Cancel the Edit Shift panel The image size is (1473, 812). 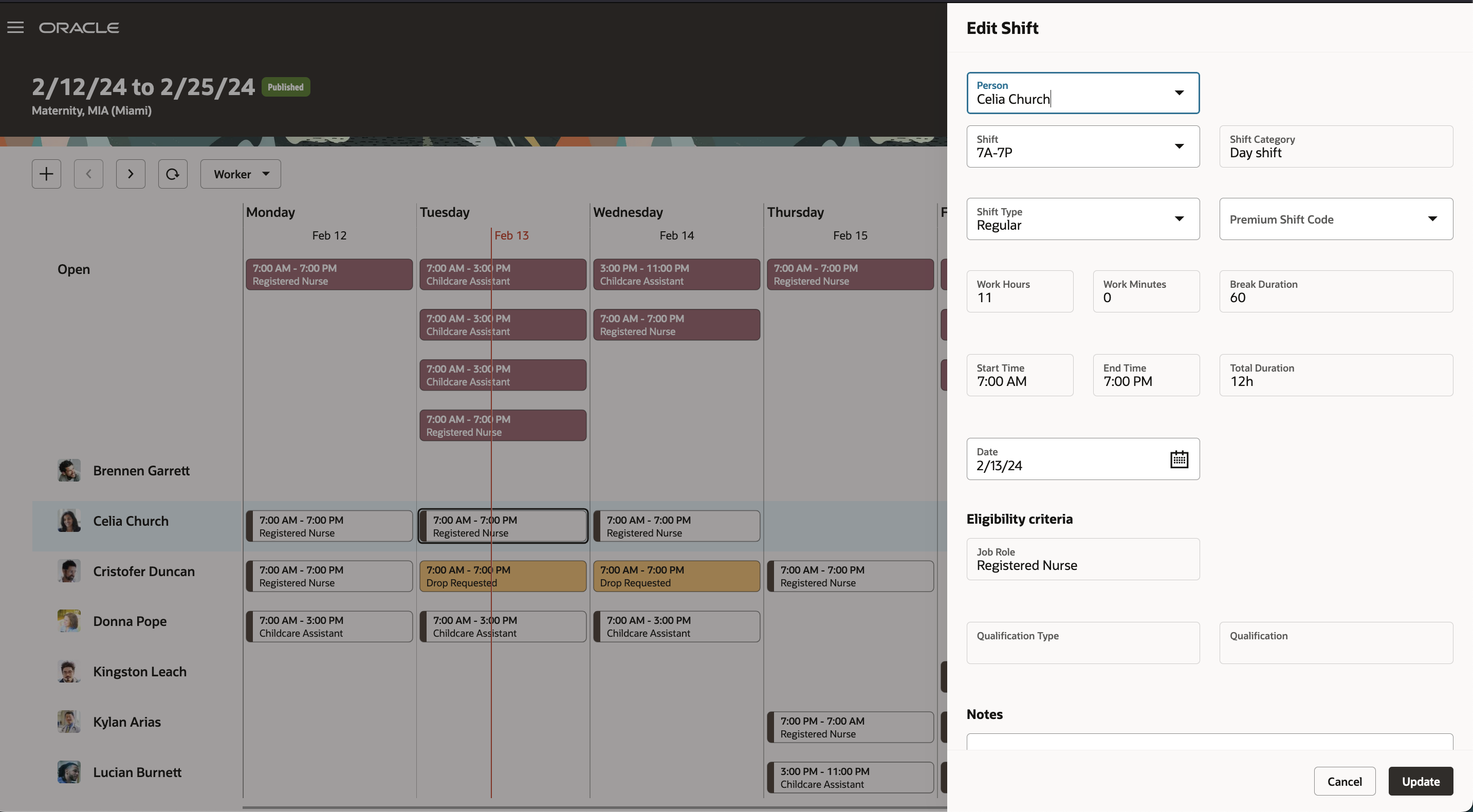(x=1344, y=781)
